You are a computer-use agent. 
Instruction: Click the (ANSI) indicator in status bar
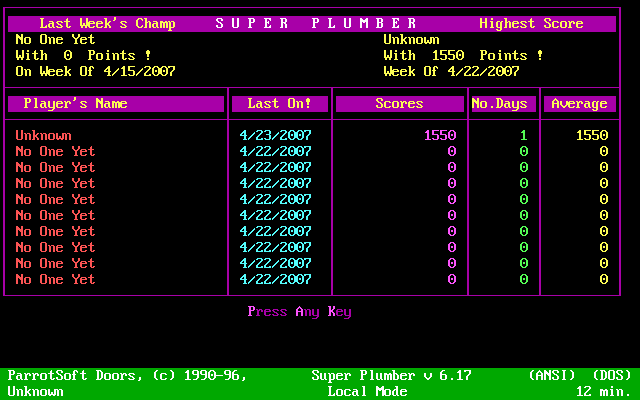551,376
